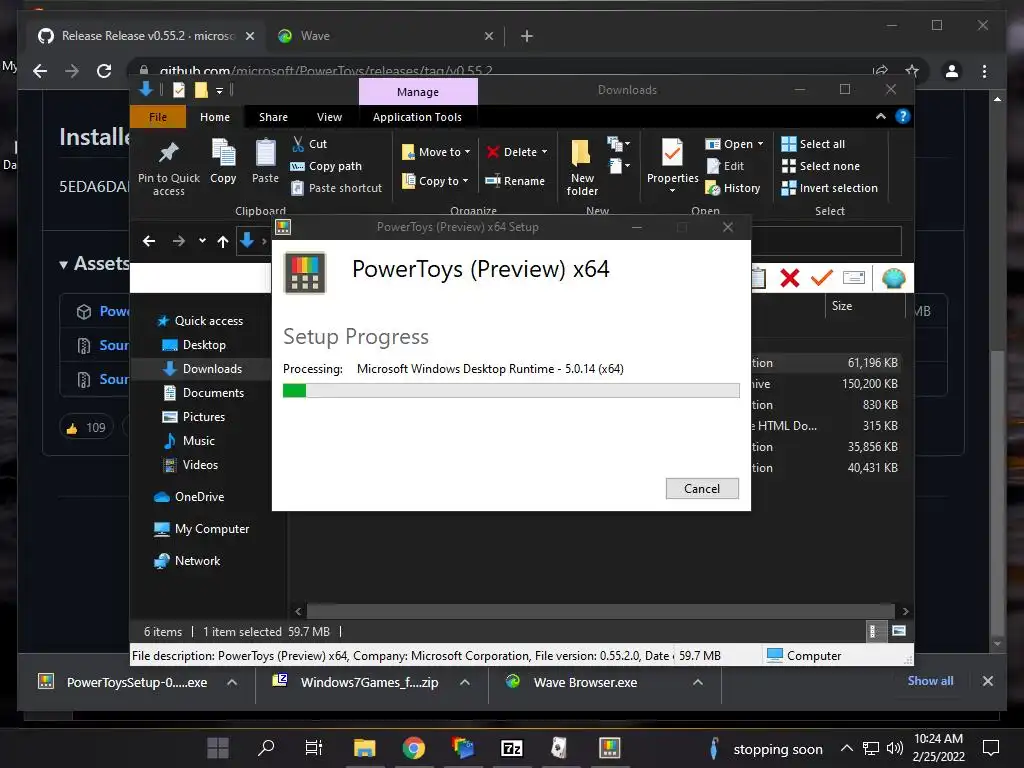Image resolution: width=1024 pixels, height=768 pixels.
Task: Click Edit in Open group
Action: tap(726, 166)
